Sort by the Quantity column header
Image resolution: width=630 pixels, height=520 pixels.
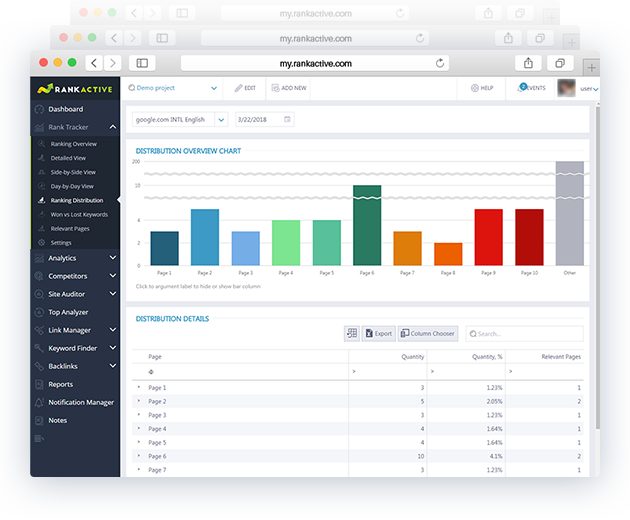pos(412,357)
